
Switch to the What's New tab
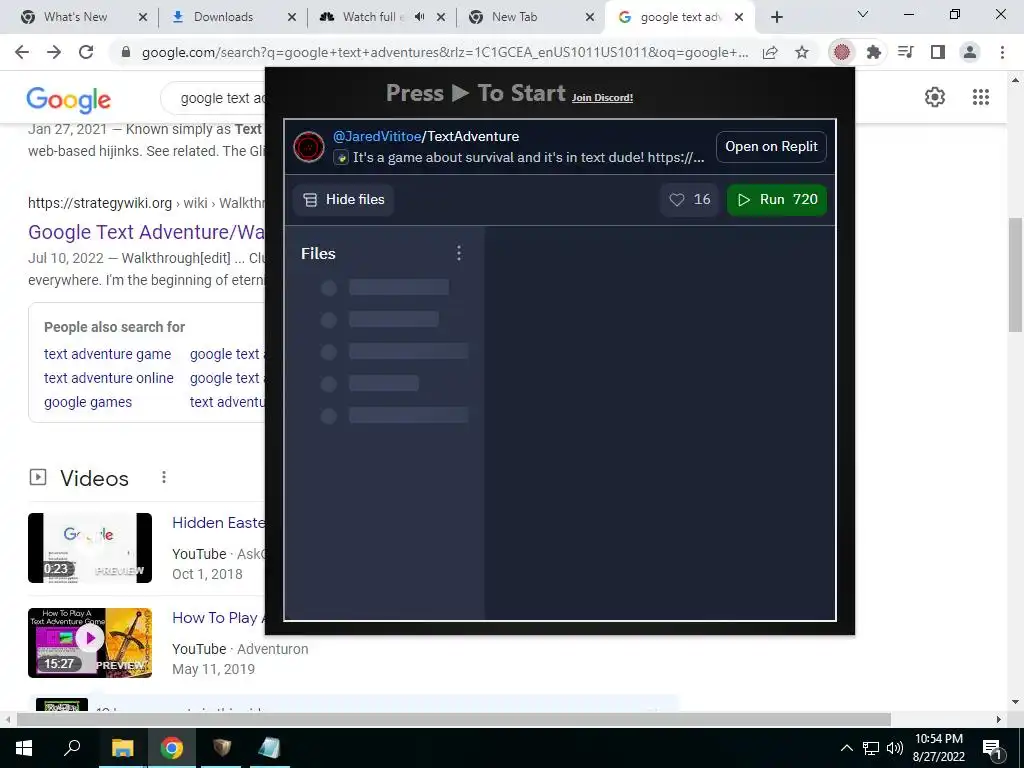click(x=76, y=17)
